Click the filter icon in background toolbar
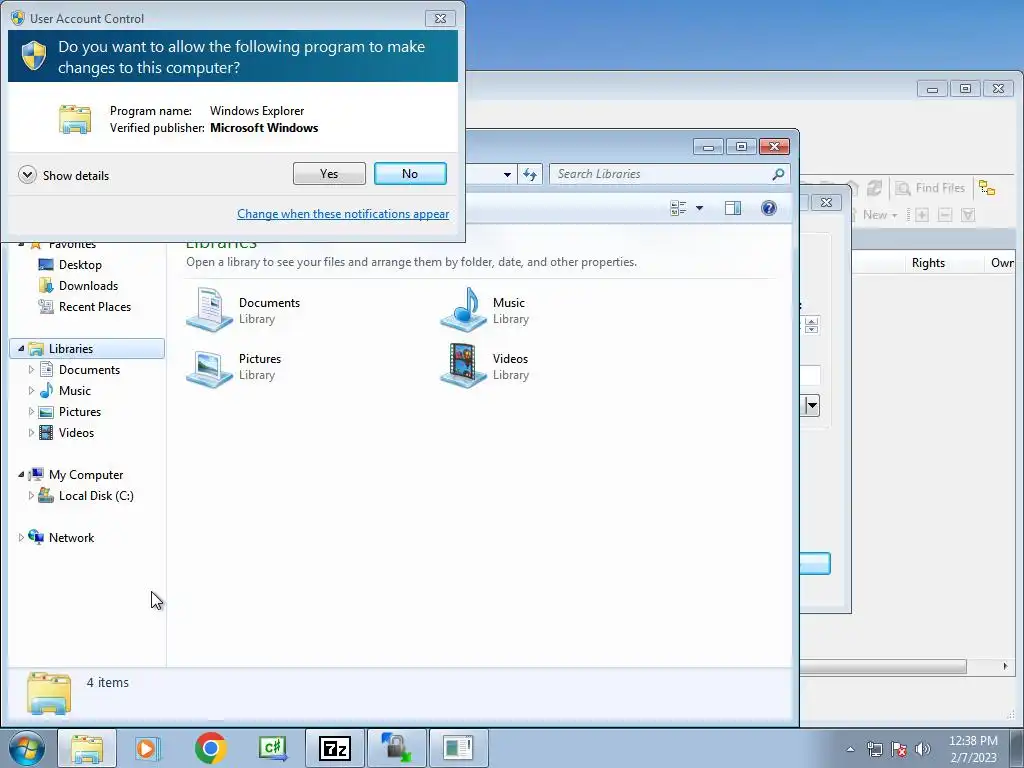 968,215
